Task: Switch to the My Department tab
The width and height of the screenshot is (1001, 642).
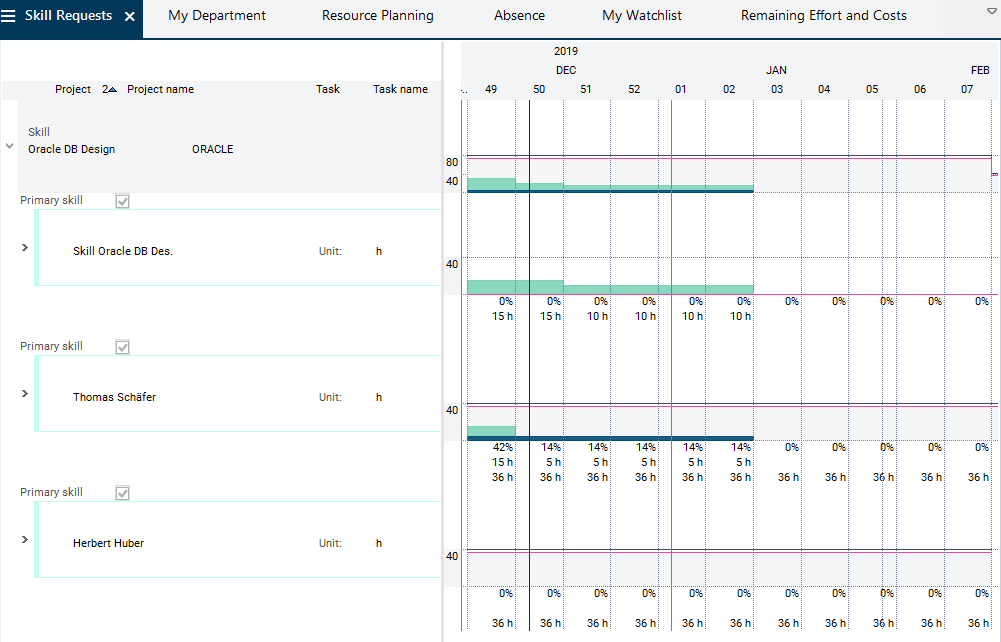Action: pos(217,16)
